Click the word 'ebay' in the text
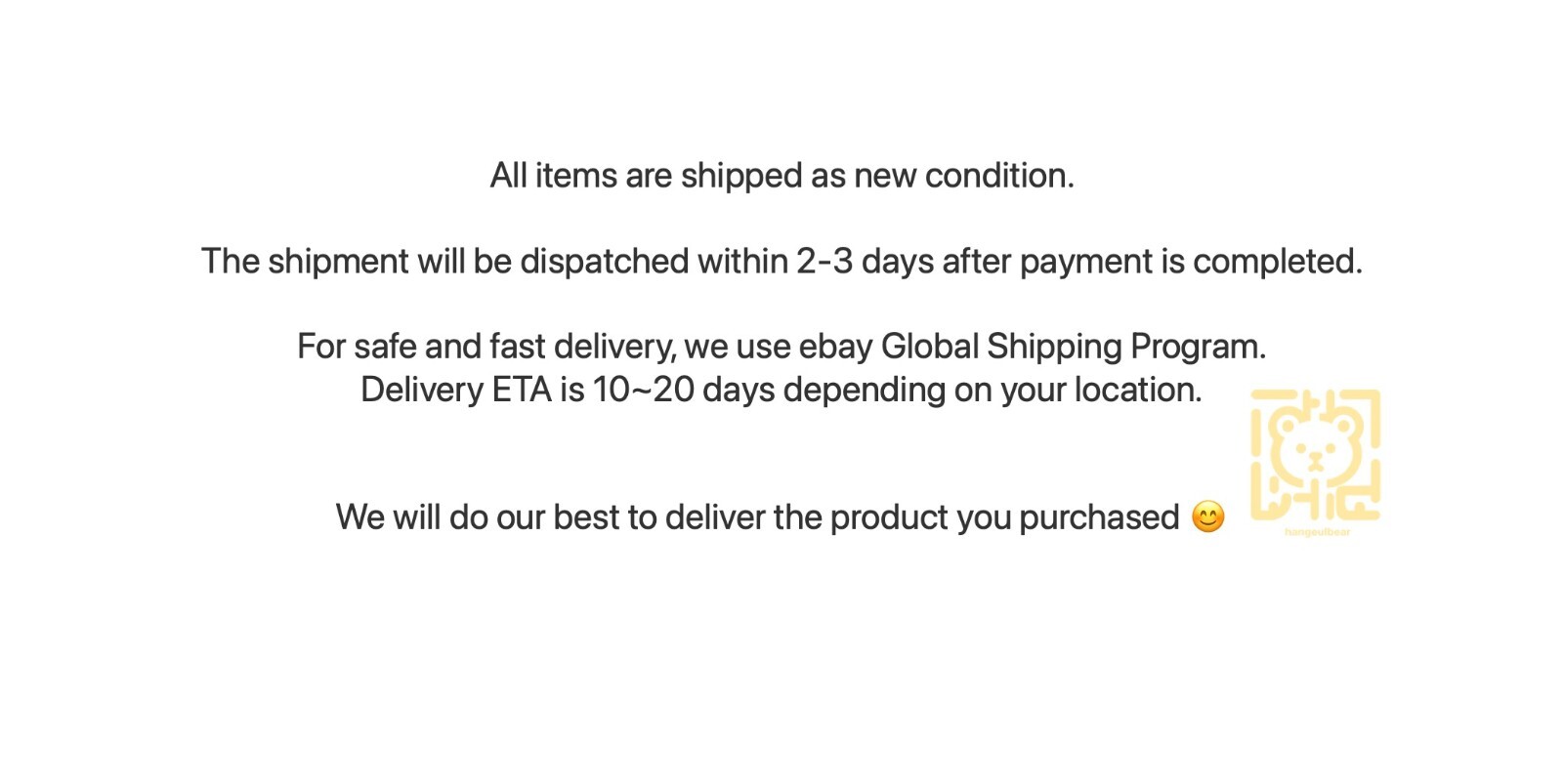 pos(835,347)
